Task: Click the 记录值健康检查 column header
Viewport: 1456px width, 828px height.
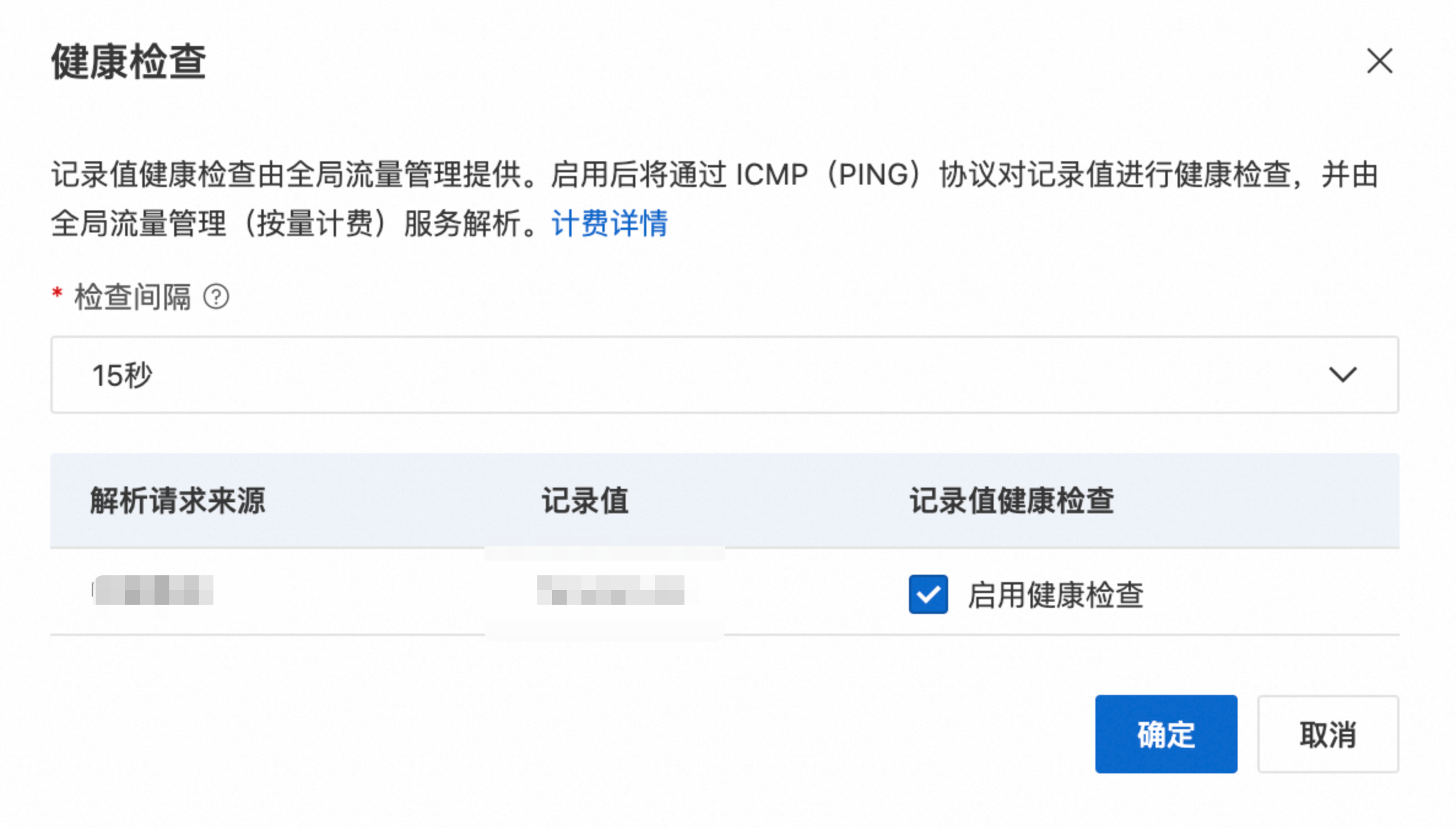Action: (1011, 500)
